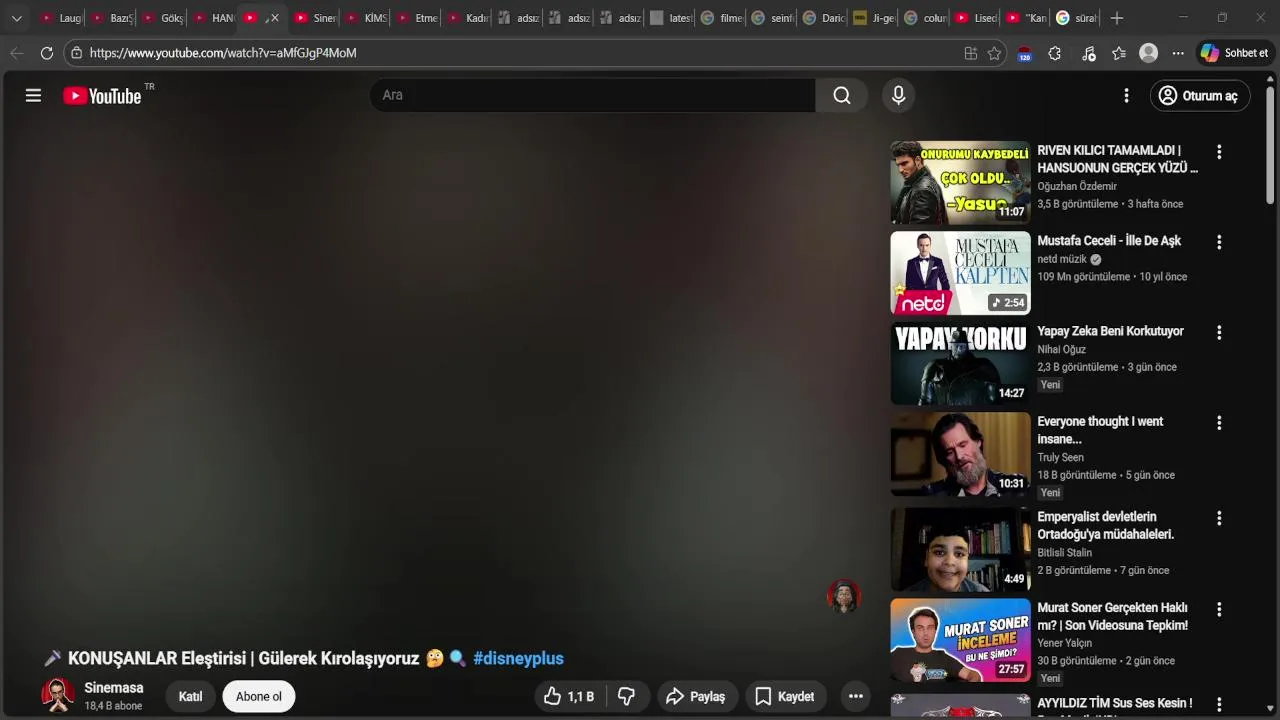Open browser settings and more ellipsis
This screenshot has height=720, width=1280.
pyautogui.click(x=1178, y=53)
